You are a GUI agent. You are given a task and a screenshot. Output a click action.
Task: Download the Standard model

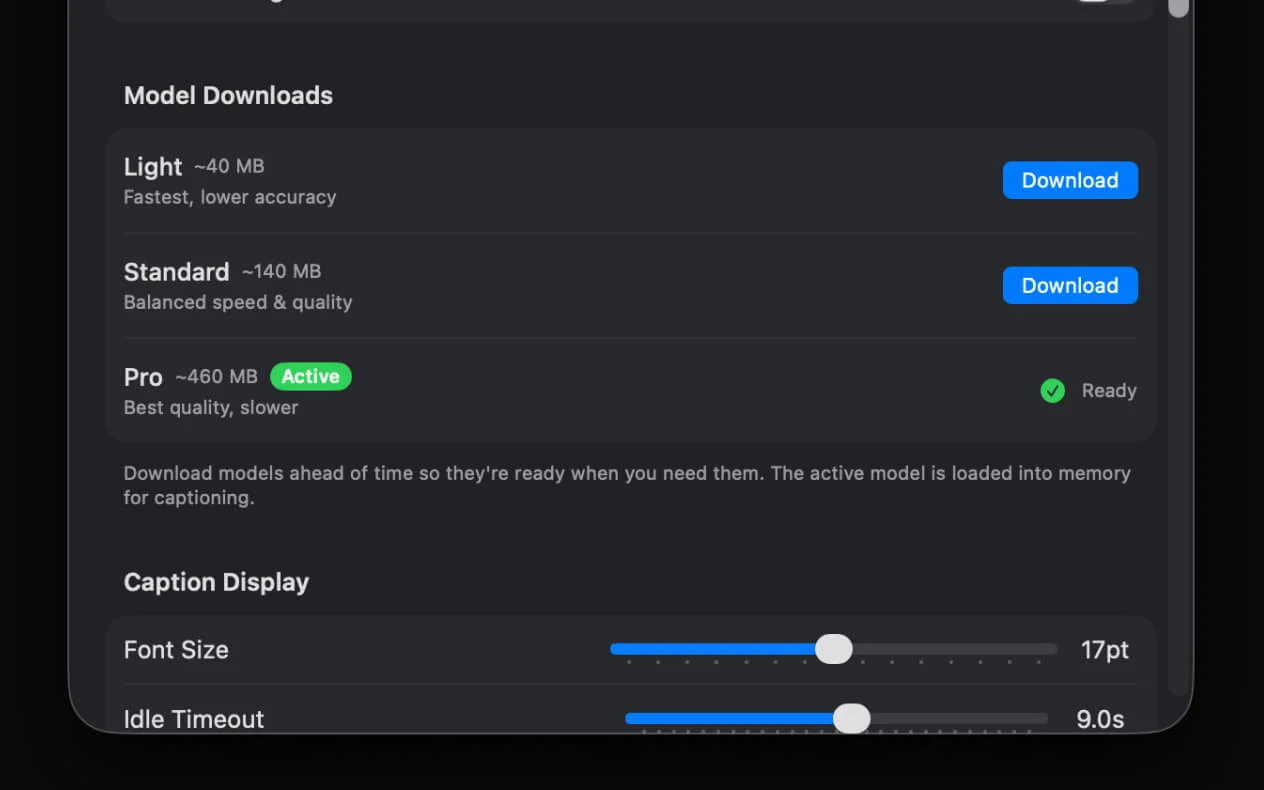1070,285
